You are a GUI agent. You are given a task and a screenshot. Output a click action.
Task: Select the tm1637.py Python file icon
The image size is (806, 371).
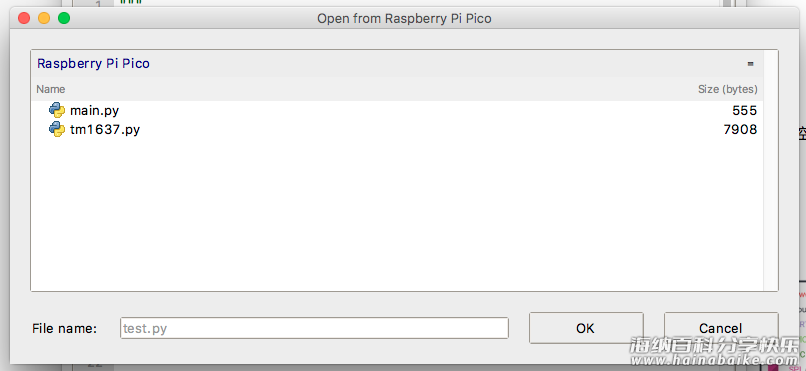click(x=57, y=129)
